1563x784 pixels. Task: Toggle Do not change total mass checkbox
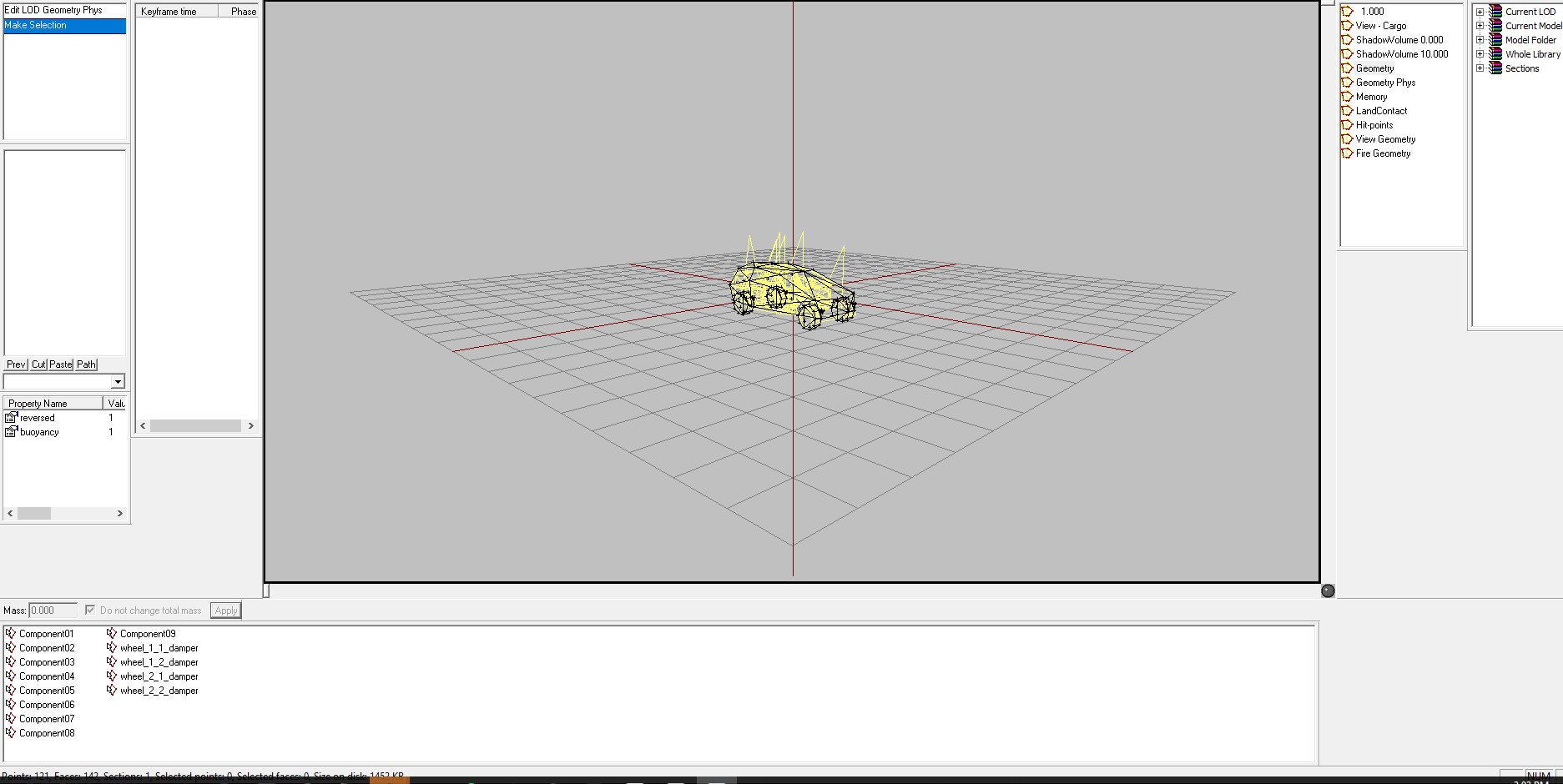90,610
